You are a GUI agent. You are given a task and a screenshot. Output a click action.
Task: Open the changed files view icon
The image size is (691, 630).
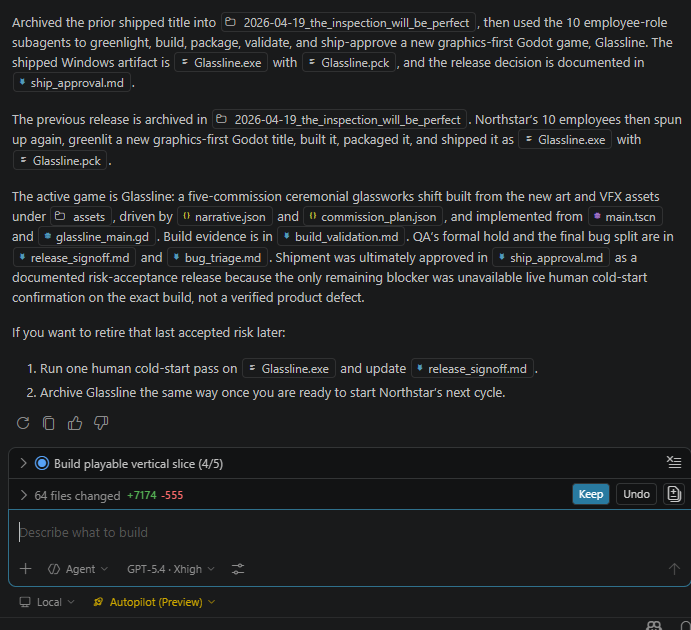coord(674,494)
